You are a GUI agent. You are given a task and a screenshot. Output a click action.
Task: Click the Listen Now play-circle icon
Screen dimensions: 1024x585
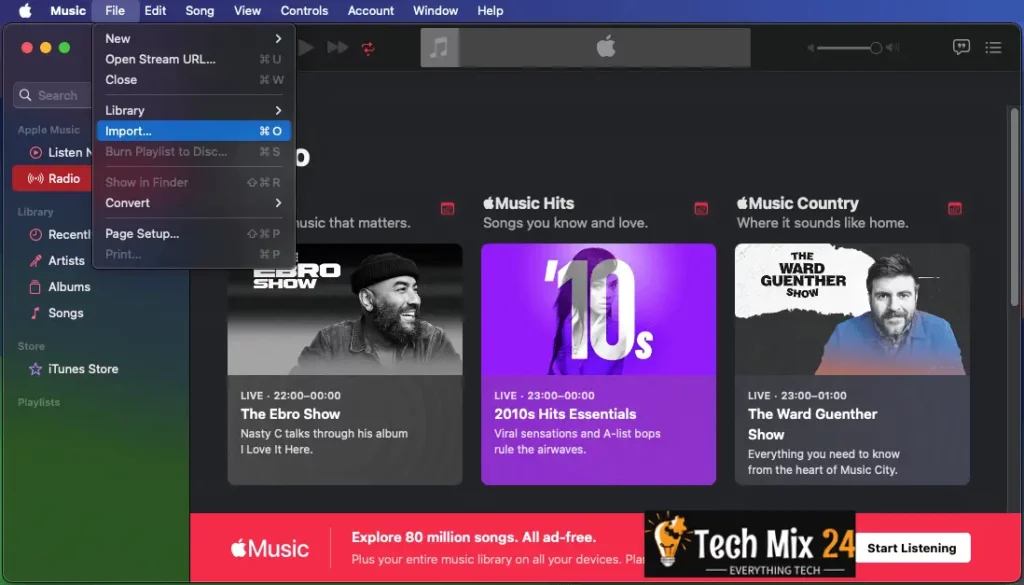(x=35, y=152)
